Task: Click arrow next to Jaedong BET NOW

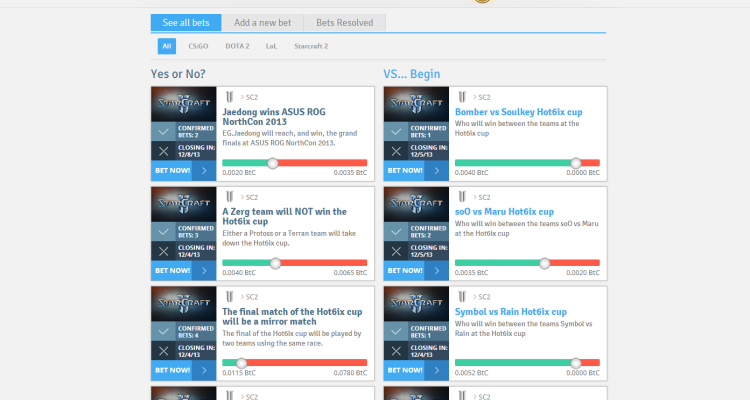Action: tap(204, 171)
